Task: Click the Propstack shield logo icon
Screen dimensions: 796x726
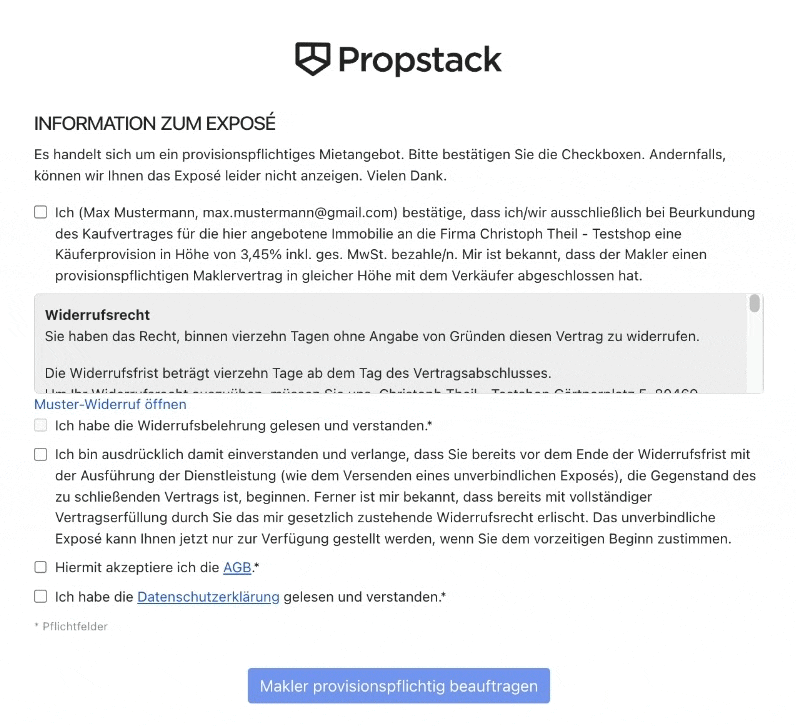Action: pyautogui.click(x=313, y=59)
